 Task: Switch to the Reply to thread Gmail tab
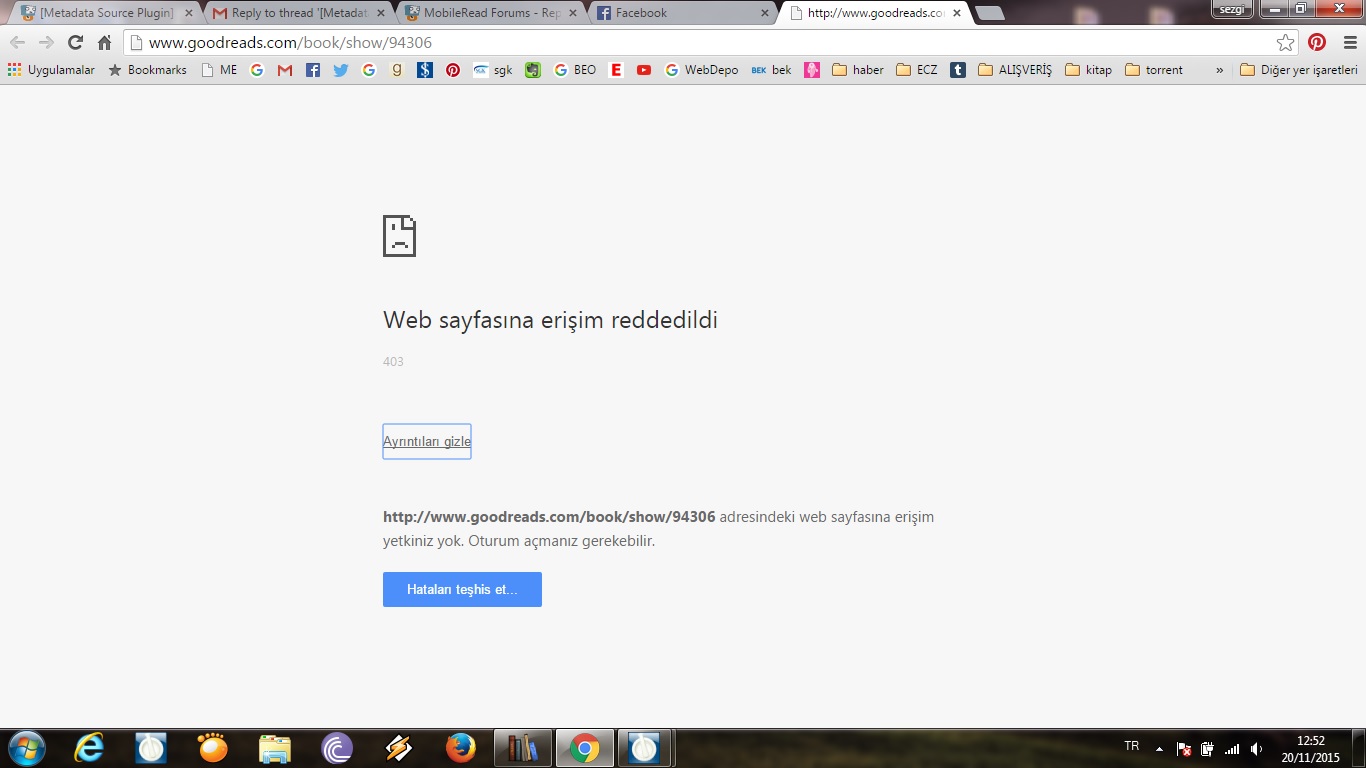[296, 13]
